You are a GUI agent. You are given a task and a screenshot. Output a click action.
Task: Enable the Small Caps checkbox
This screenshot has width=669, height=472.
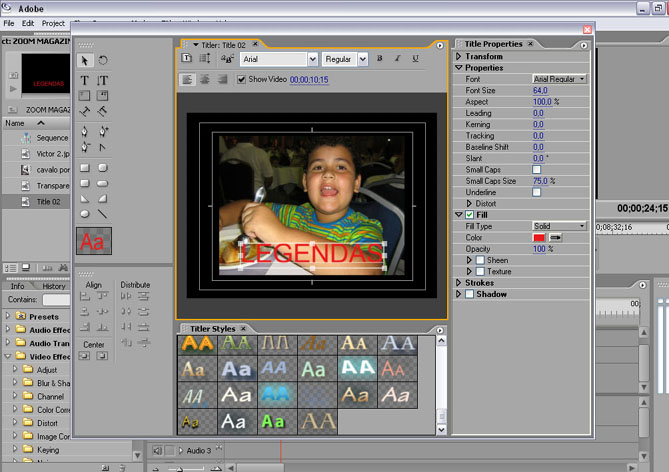(537, 170)
